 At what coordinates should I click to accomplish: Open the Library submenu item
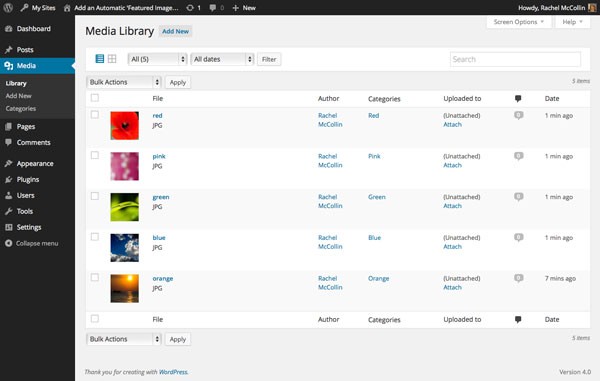click(x=16, y=83)
